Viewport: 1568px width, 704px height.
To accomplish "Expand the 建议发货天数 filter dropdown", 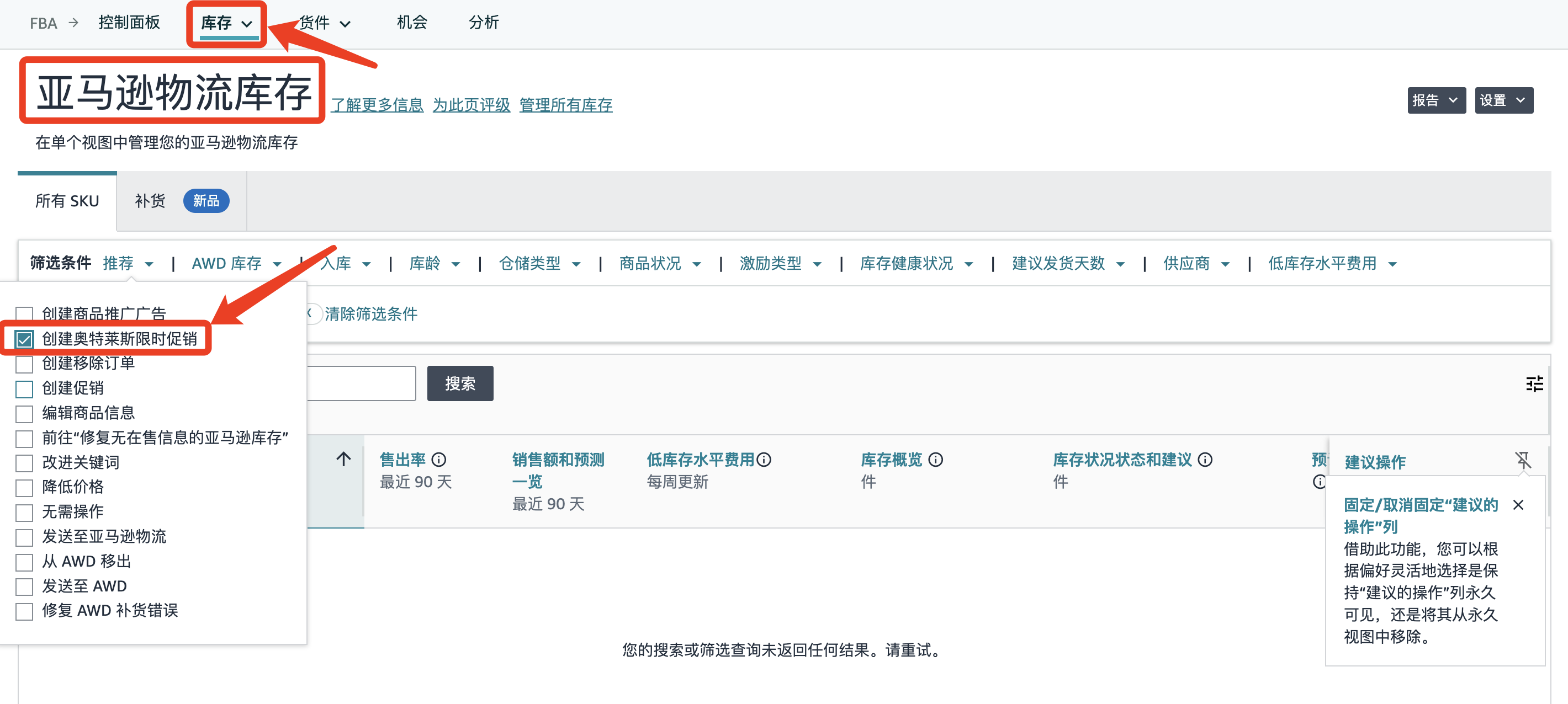I will click(x=1068, y=264).
